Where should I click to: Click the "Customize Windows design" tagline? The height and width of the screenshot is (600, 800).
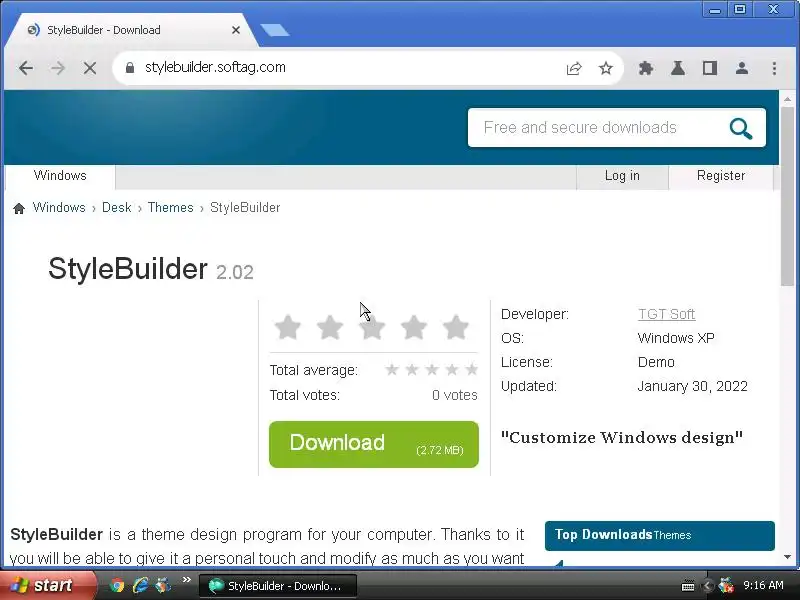click(x=621, y=438)
